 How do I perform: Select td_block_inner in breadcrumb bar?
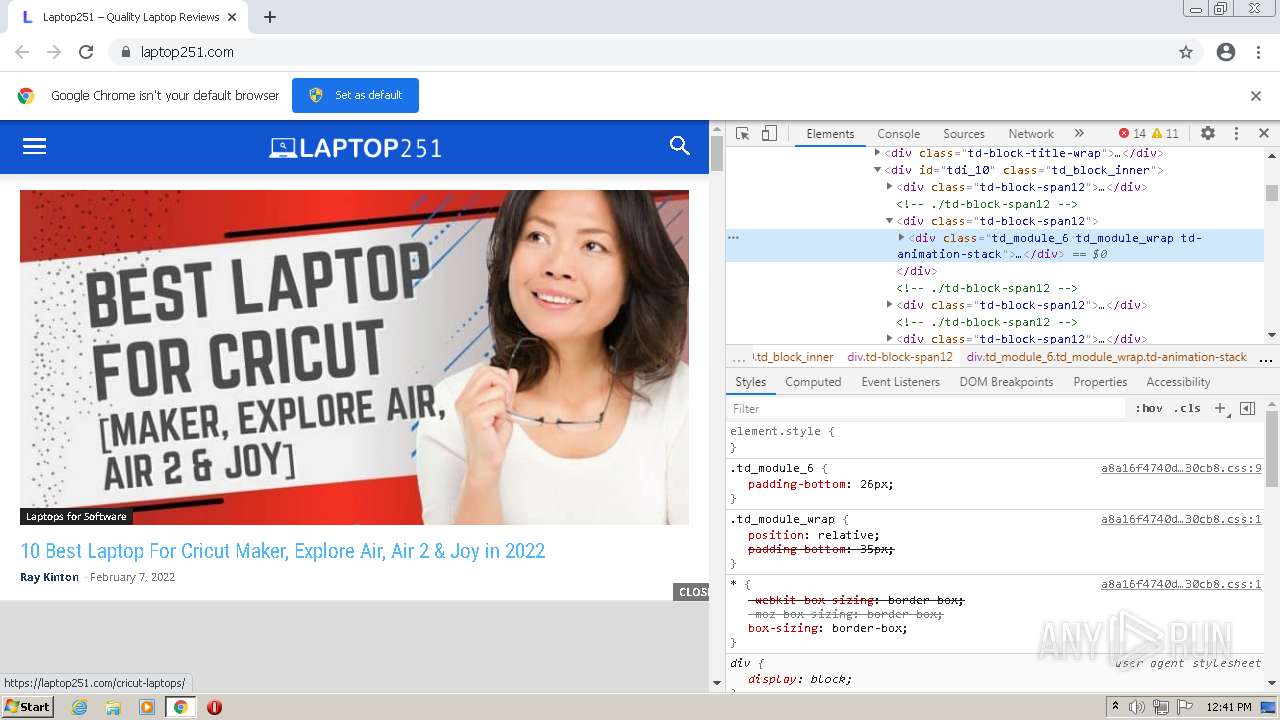[793, 357]
